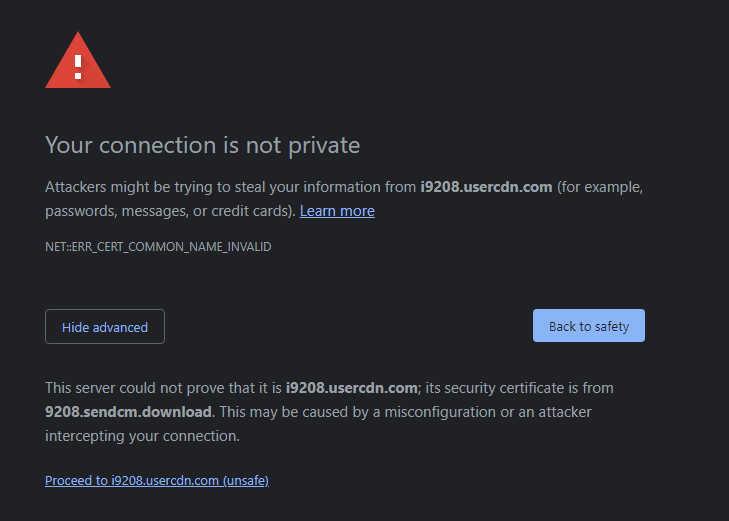Screen dimensions: 729x521
Task: Click bold i9208.usercdn.com in Attackers sentence
Action: coord(486,187)
